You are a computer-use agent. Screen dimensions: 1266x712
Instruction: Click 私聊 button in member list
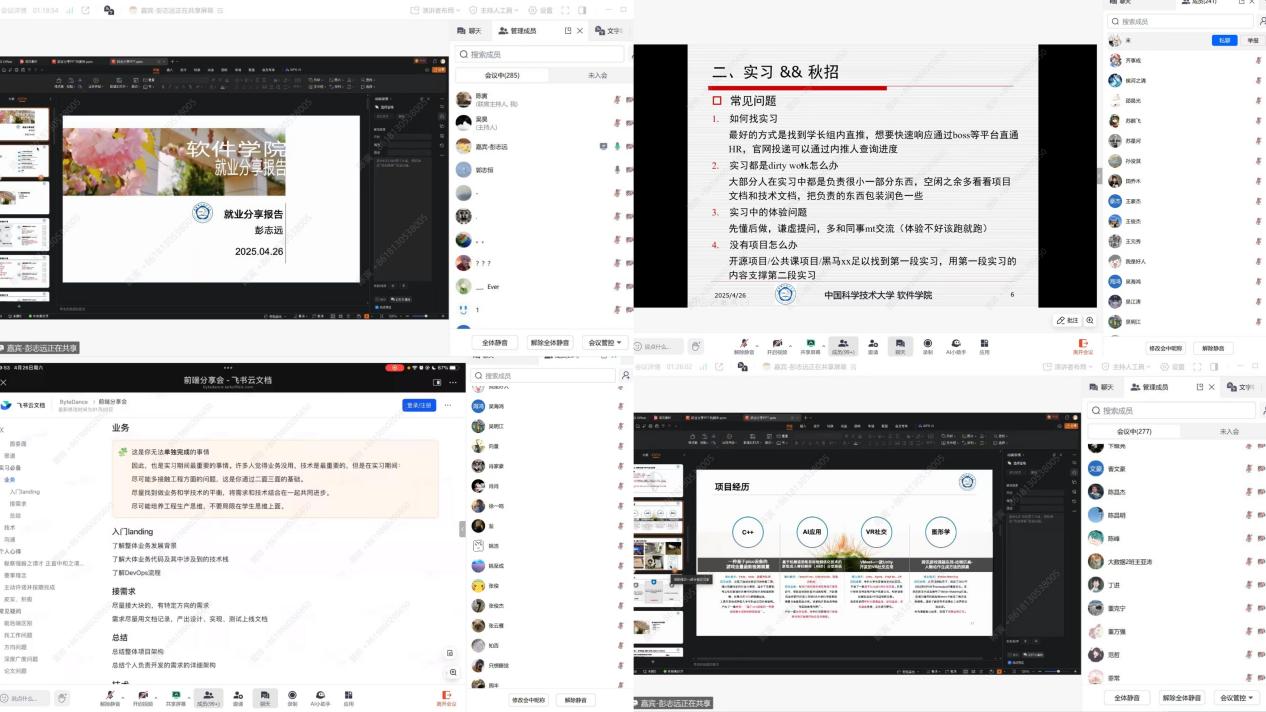point(1225,40)
